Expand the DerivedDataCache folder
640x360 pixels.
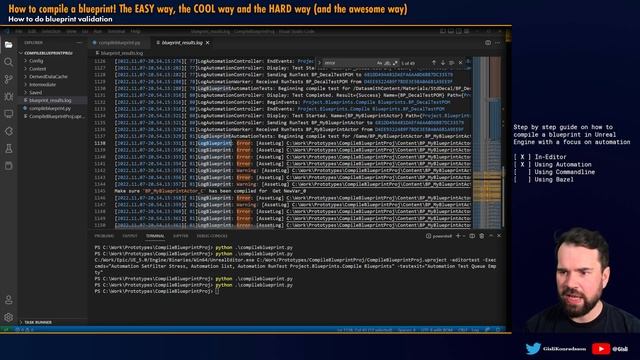coord(48,77)
